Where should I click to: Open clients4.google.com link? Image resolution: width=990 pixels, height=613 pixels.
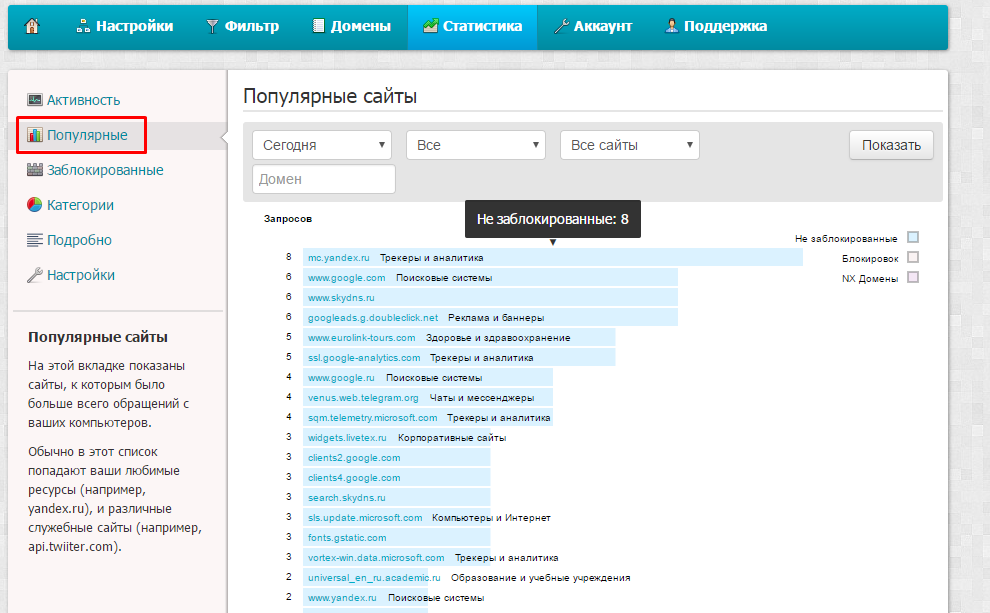(354, 478)
